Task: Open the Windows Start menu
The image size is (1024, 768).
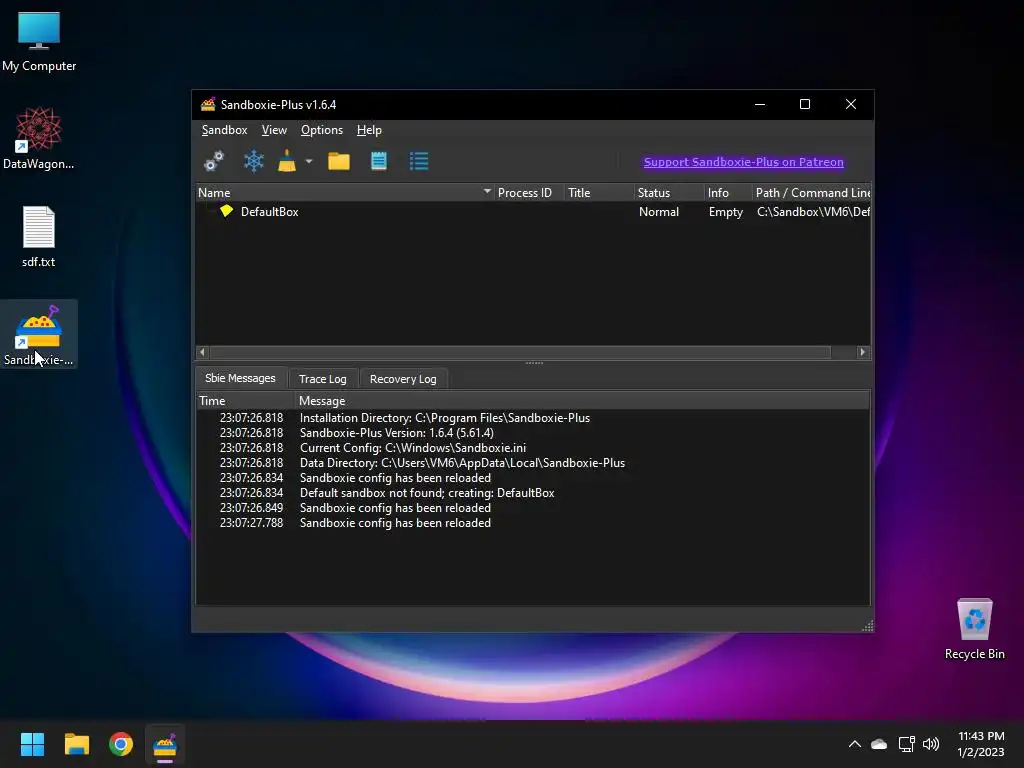Action: point(32,744)
